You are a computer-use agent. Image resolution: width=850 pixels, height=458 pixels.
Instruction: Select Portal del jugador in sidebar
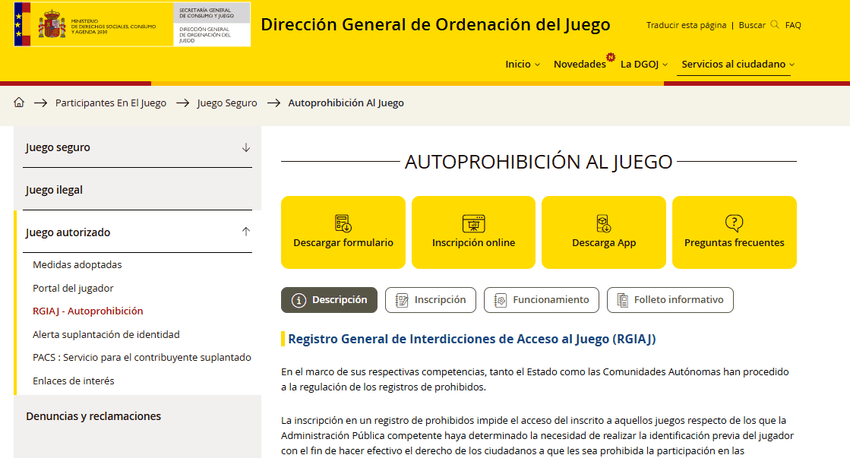click(x=73, y=288)
